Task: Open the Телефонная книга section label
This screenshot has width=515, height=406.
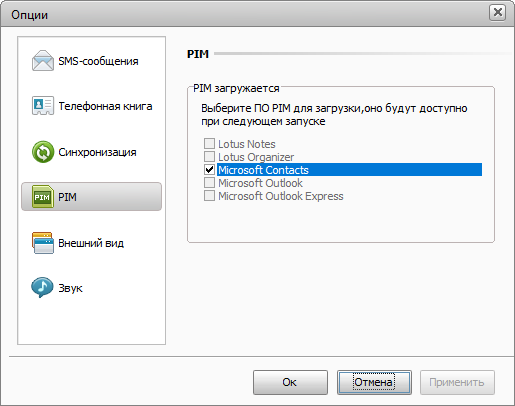Action: [105, 106]
